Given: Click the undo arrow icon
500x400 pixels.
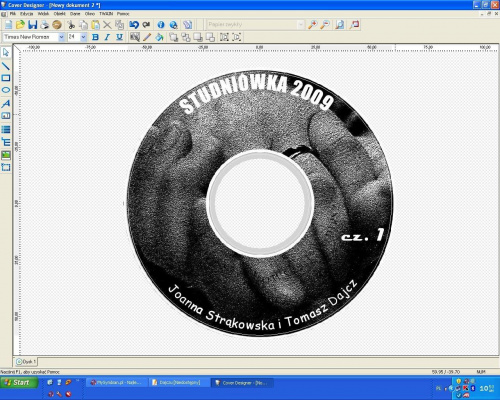Looking at the screenshot, I should 134,25.
